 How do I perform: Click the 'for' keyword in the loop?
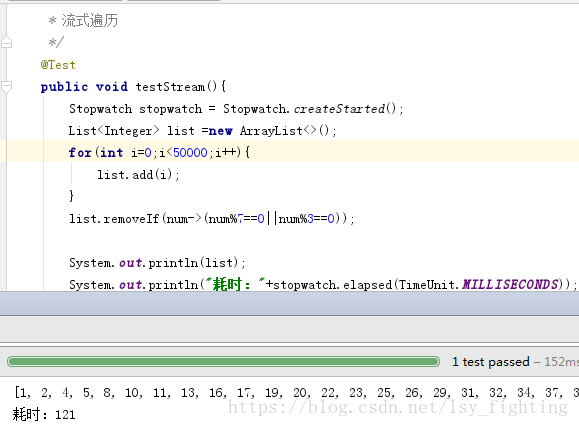[80, 153]
